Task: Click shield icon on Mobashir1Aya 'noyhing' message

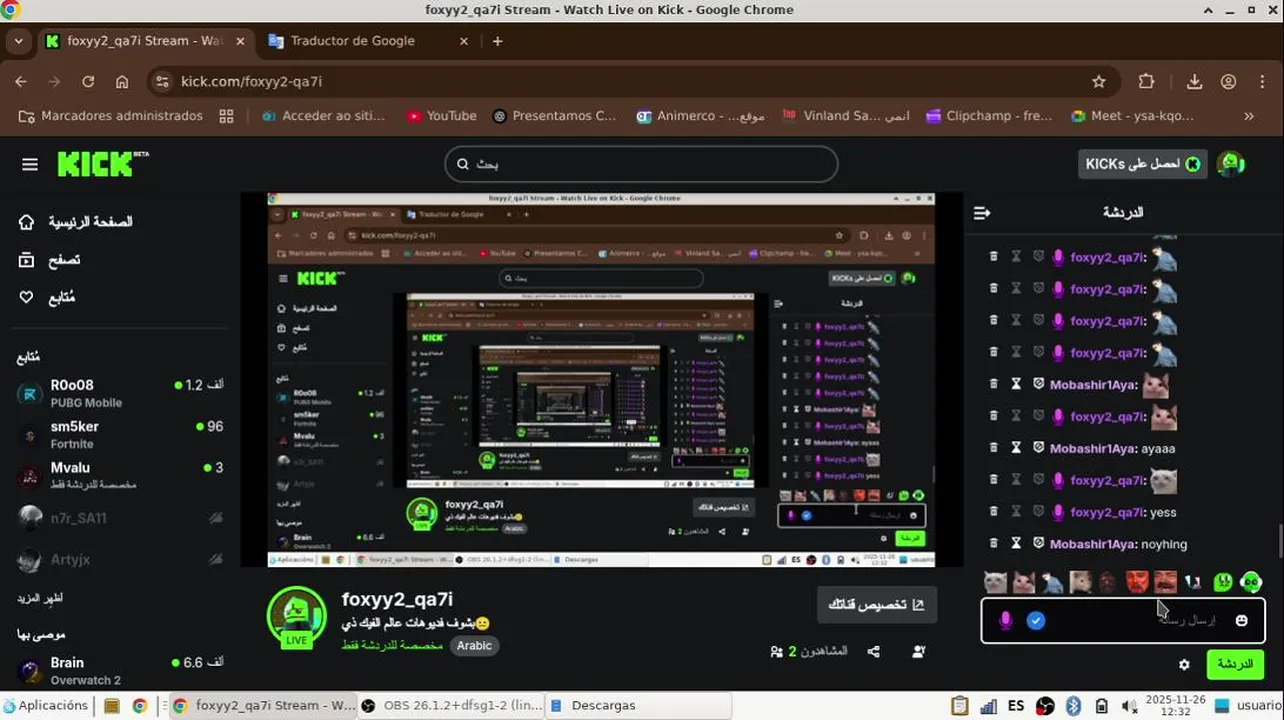Action: point(1039,544)
